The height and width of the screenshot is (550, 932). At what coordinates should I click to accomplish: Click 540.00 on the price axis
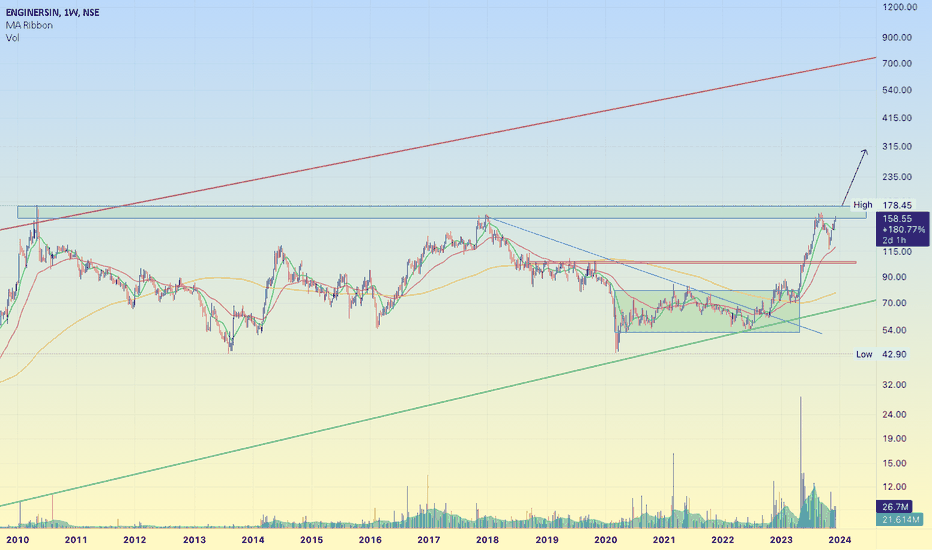click(x=897, y=90)
